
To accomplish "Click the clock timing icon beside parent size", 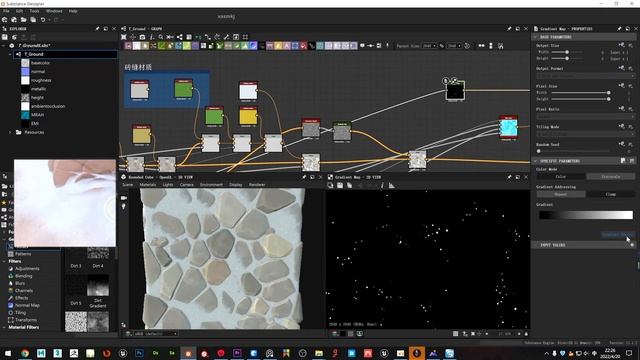I will 467,46.
